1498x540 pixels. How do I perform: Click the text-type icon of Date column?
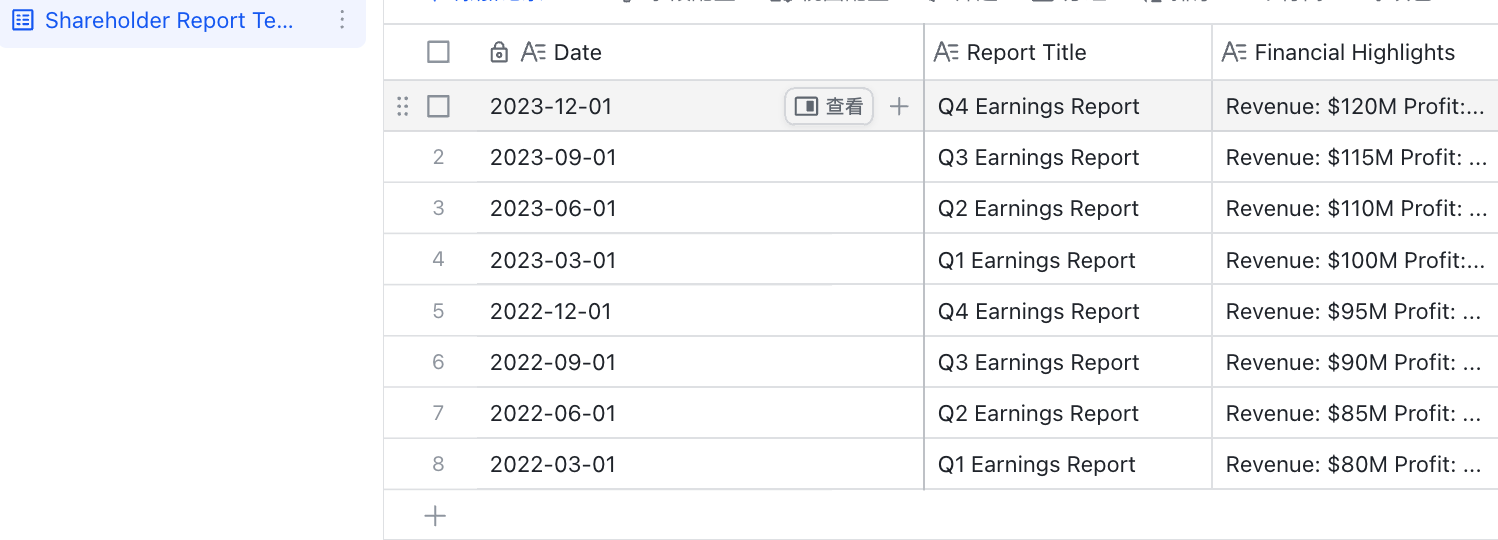[x=534, y=53]
